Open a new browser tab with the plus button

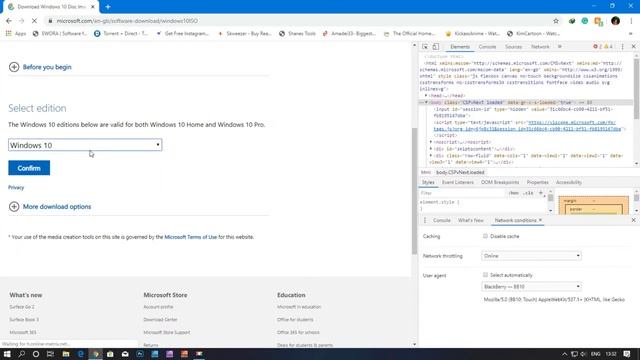(108, 7)
